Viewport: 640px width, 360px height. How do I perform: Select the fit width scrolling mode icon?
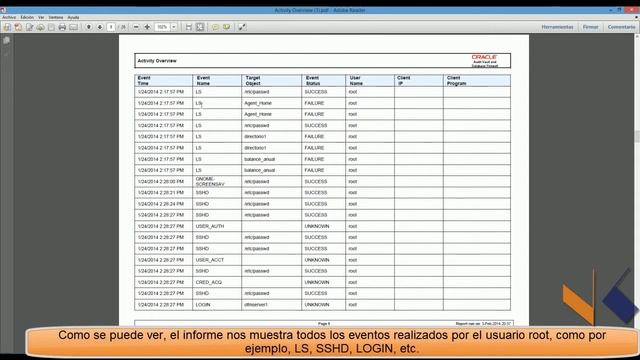click(x=189, y=27)
